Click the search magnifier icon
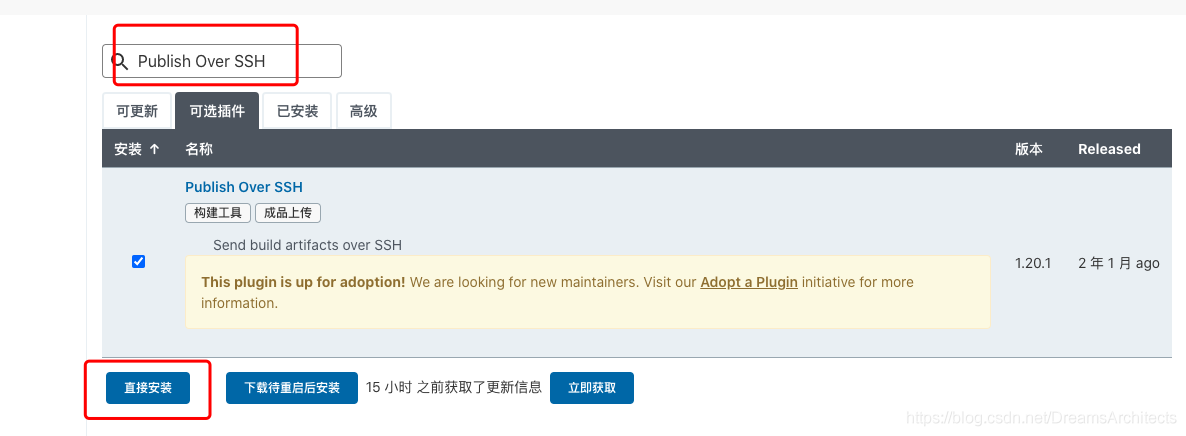Image resolution: width=1186 pixels, height=436 pixels. pyautogui.click(x=120, y=61)
